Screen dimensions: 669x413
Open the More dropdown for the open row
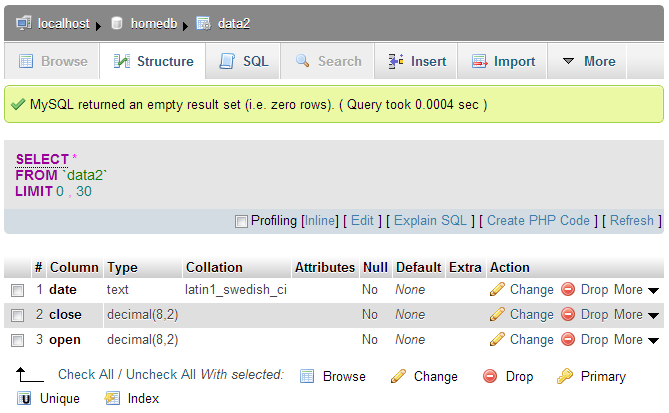pyautogui.click(x=637, y=340)
